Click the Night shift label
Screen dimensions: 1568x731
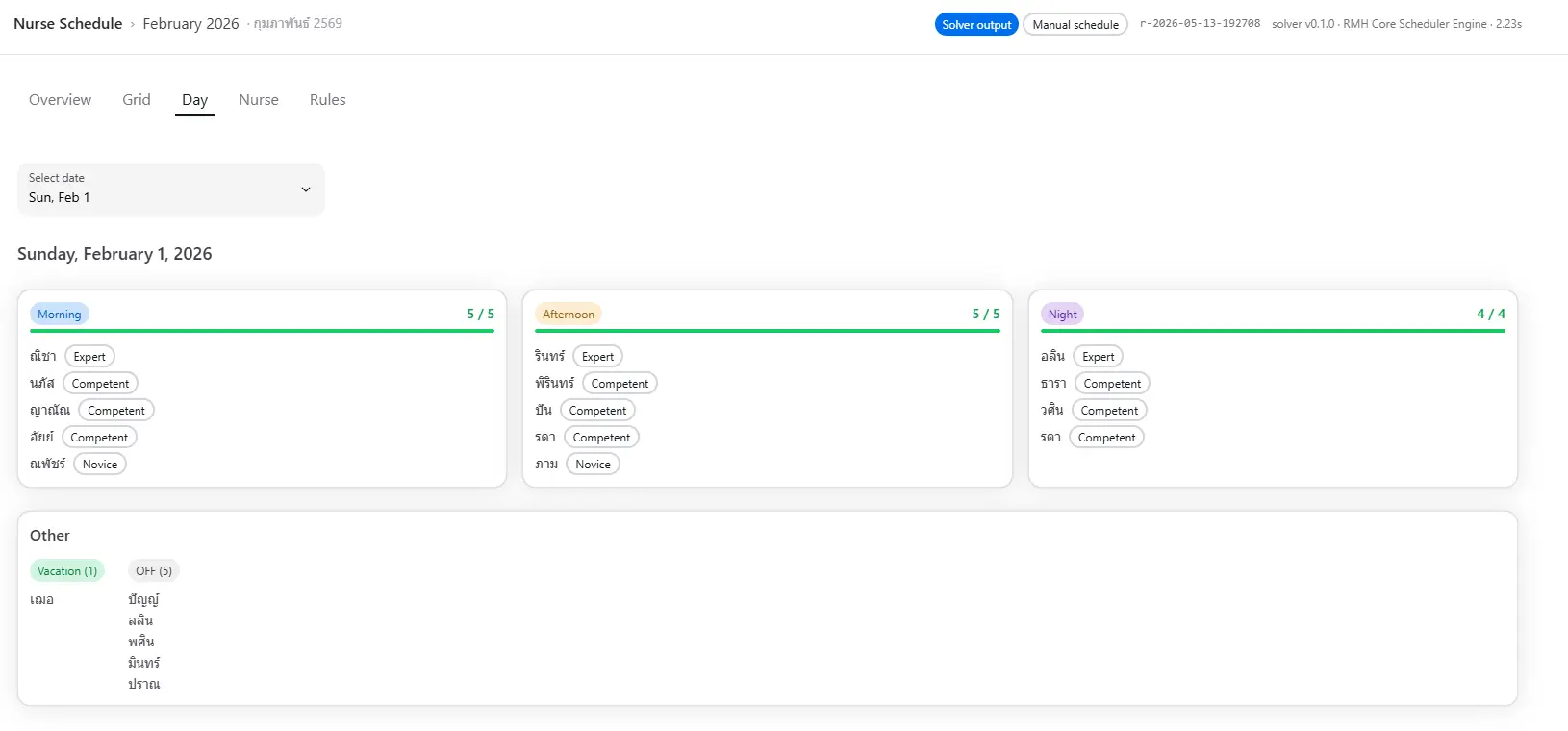tap(1063, 315)
